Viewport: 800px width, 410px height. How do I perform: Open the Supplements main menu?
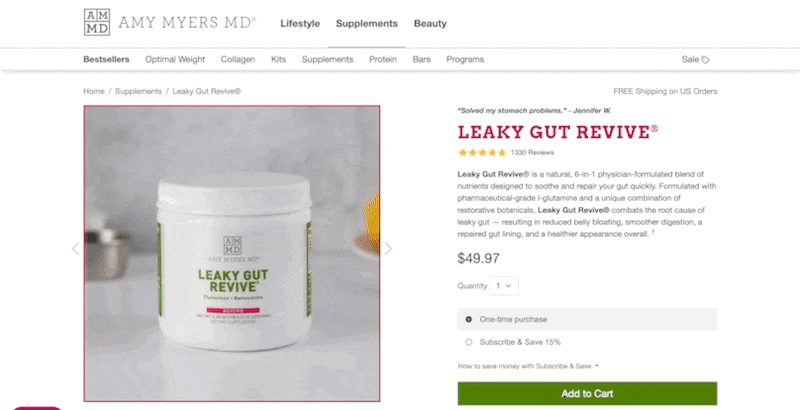pos(366,23)
